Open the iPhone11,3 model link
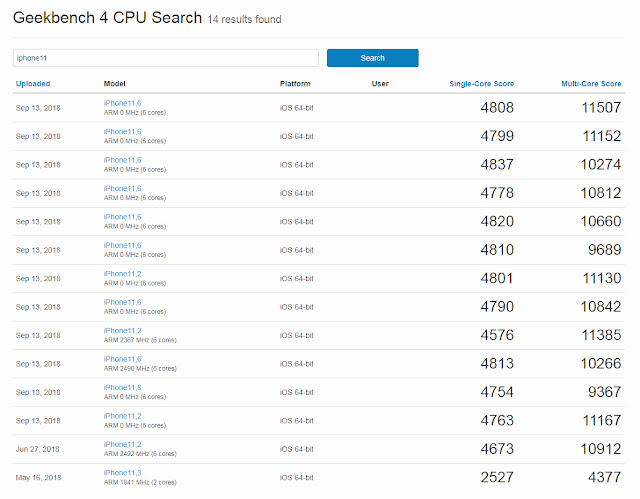Image resolution: width=640 pixels, height=499 pixels. coord(122,473)
